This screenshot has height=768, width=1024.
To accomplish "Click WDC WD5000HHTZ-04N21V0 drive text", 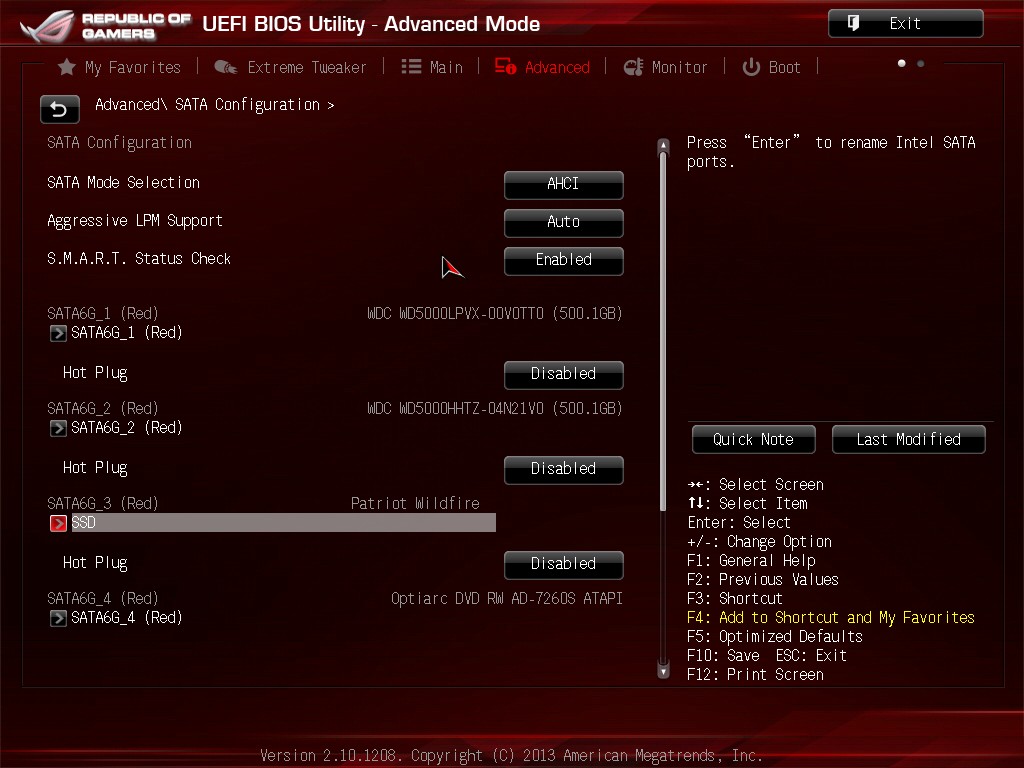I will click(x=494, y=409).
